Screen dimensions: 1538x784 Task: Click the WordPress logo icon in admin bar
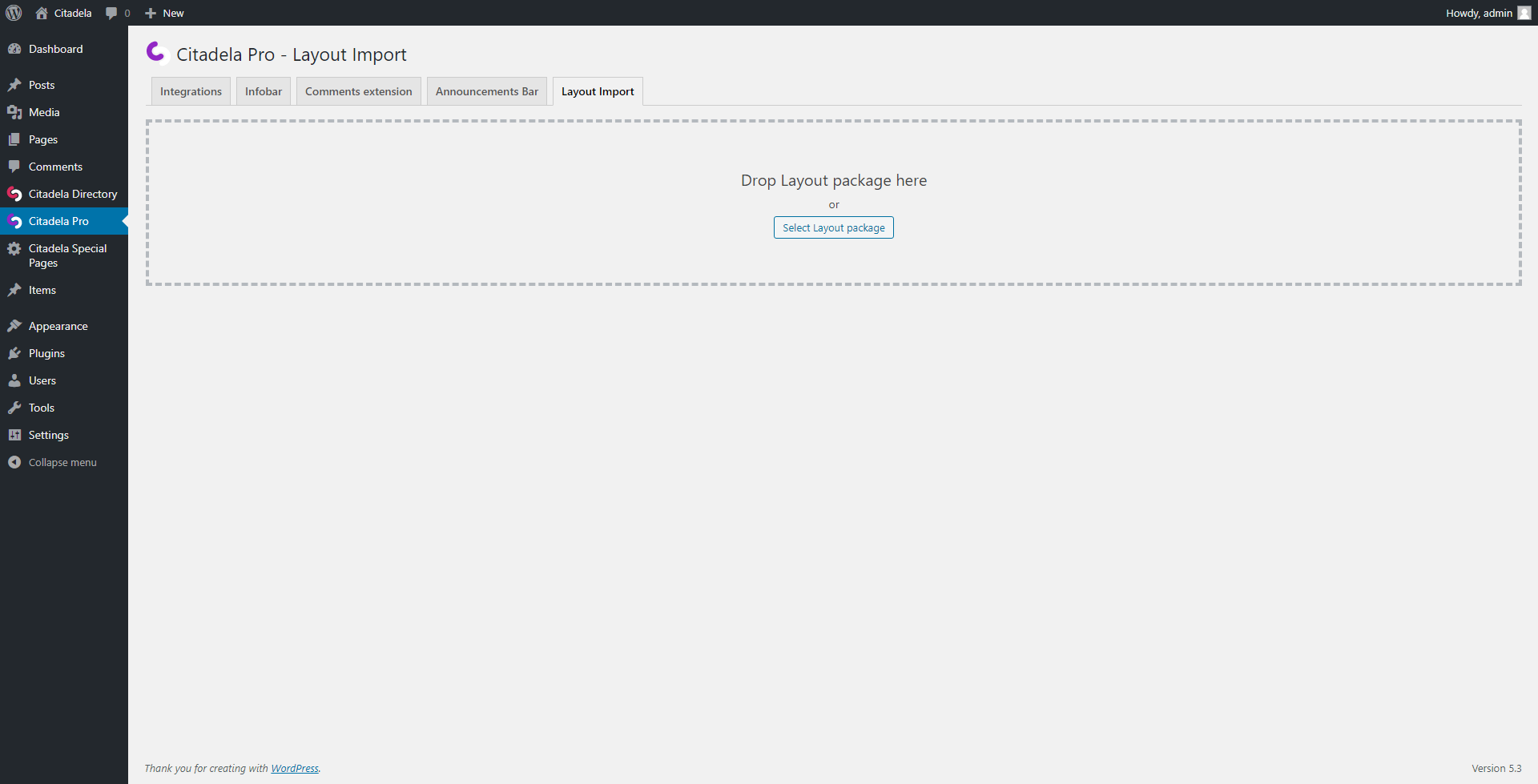pyautogui.click(x=14, y=13)
